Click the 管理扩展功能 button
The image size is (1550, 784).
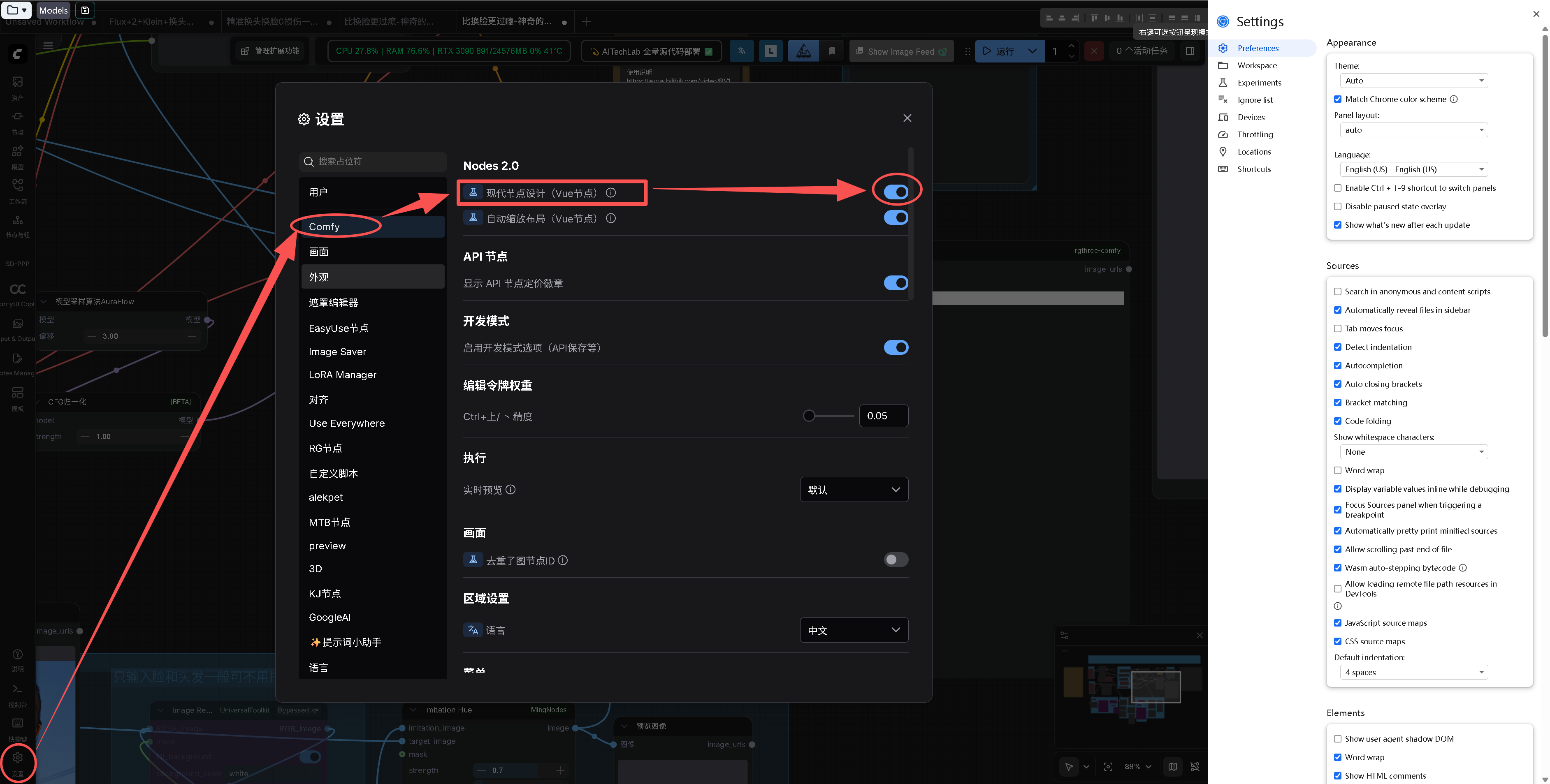pyautogui.click(x=270, y=51)
